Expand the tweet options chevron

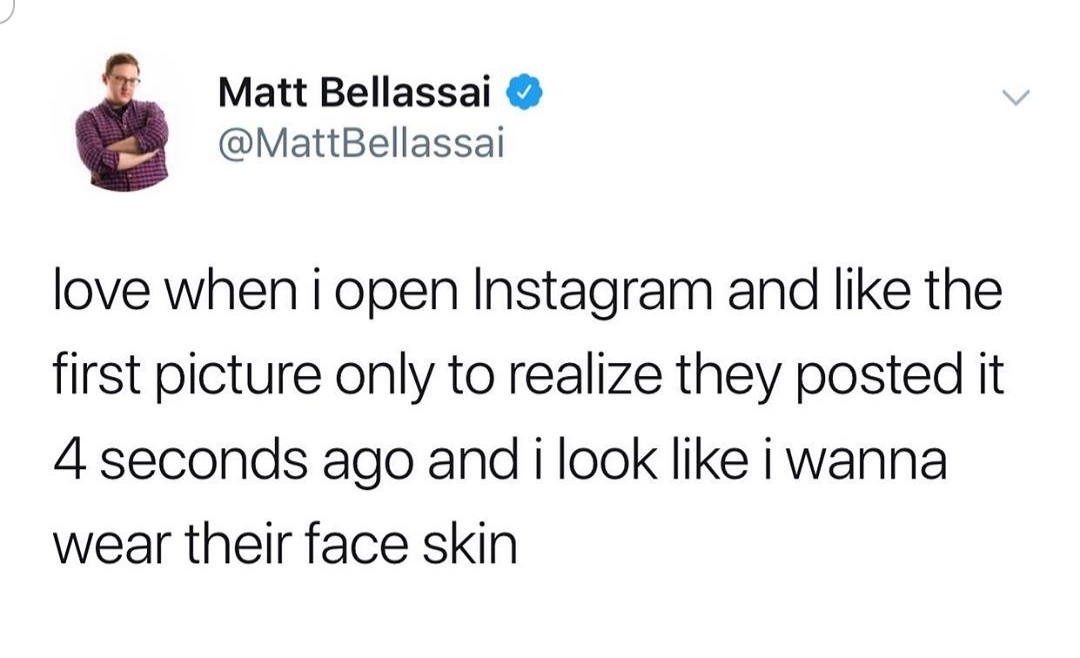tap(1016, 99)
